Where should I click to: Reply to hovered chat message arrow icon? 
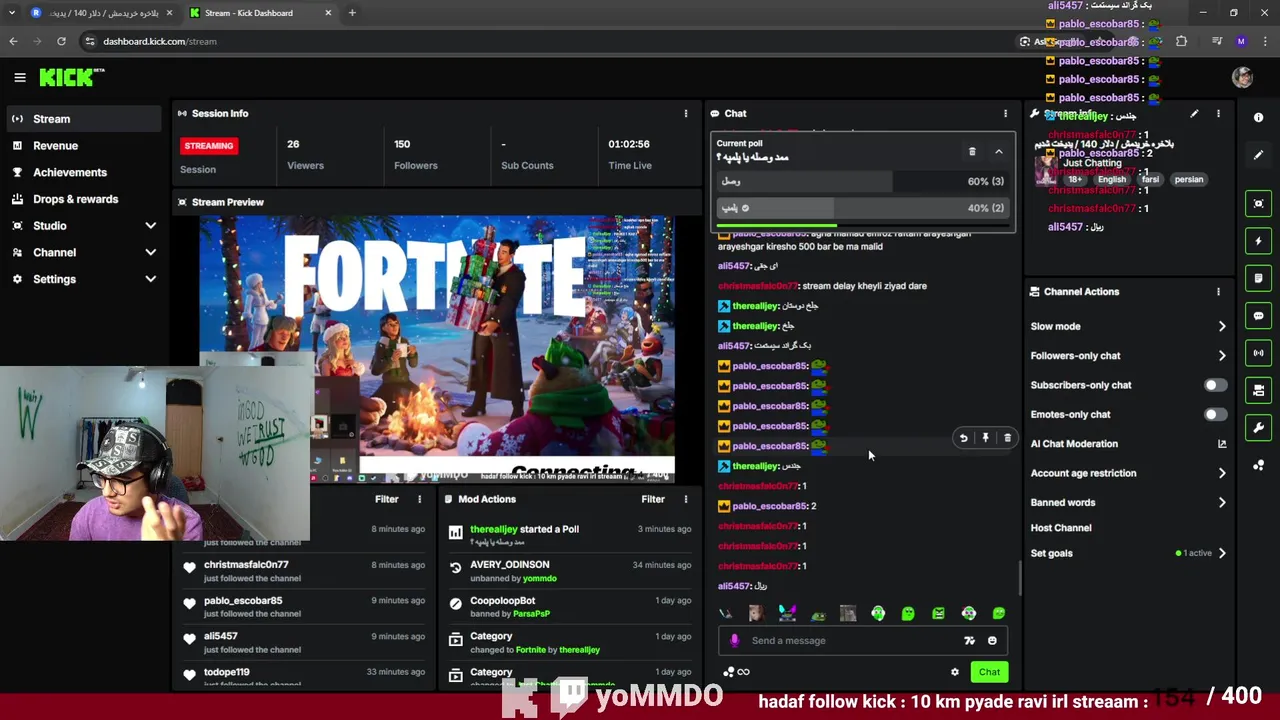point(963,438)
